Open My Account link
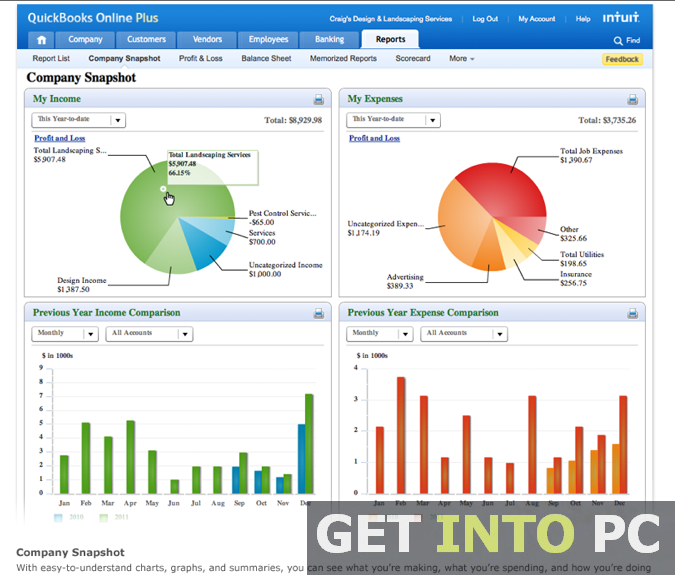675x575 pixels. point(537,19)
